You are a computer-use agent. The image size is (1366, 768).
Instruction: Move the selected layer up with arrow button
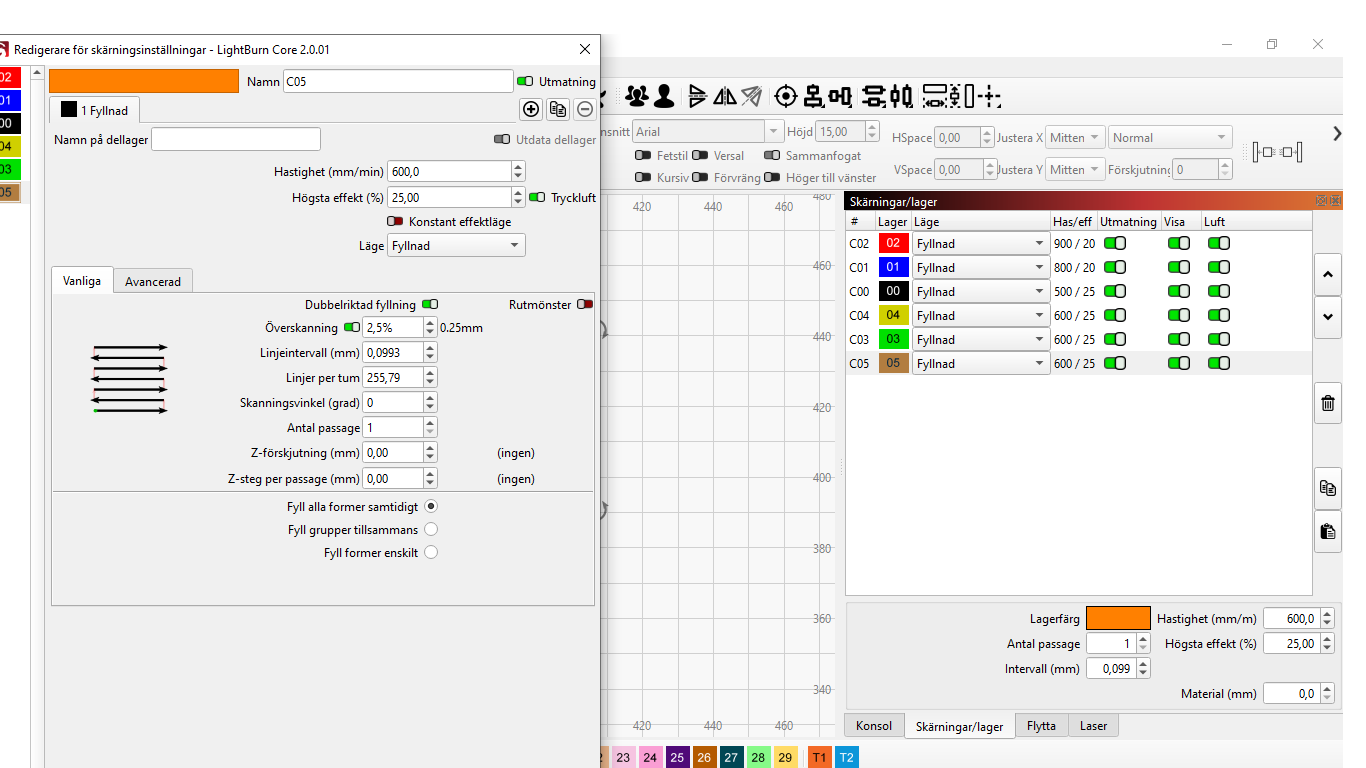(x=1327, y=274)
